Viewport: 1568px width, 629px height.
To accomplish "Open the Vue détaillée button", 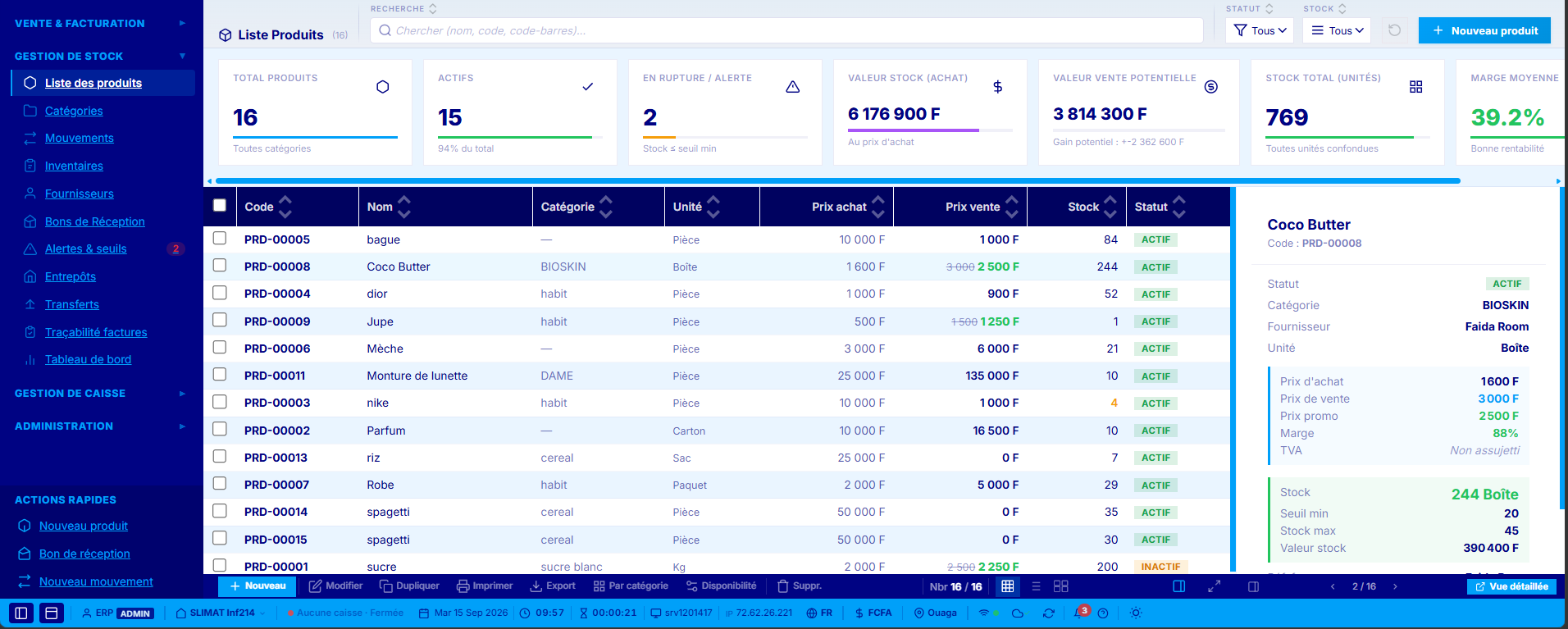I will pyautogui.click(x=1511, y=586).
